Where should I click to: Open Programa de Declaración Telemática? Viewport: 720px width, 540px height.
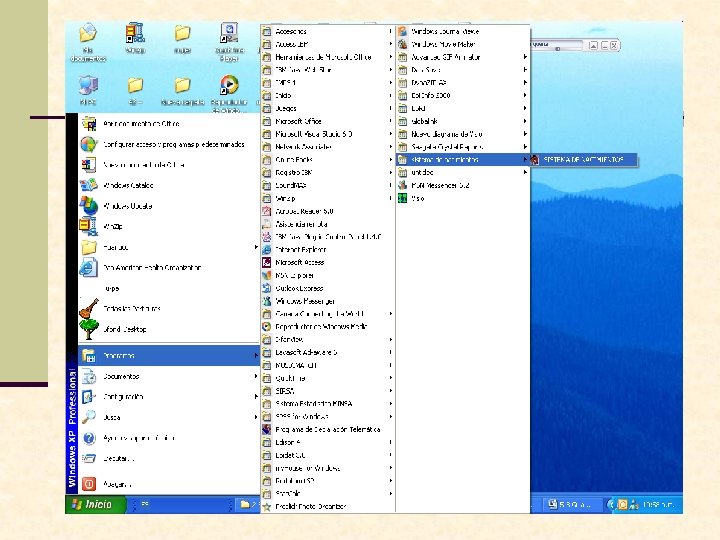coord(327,429)
